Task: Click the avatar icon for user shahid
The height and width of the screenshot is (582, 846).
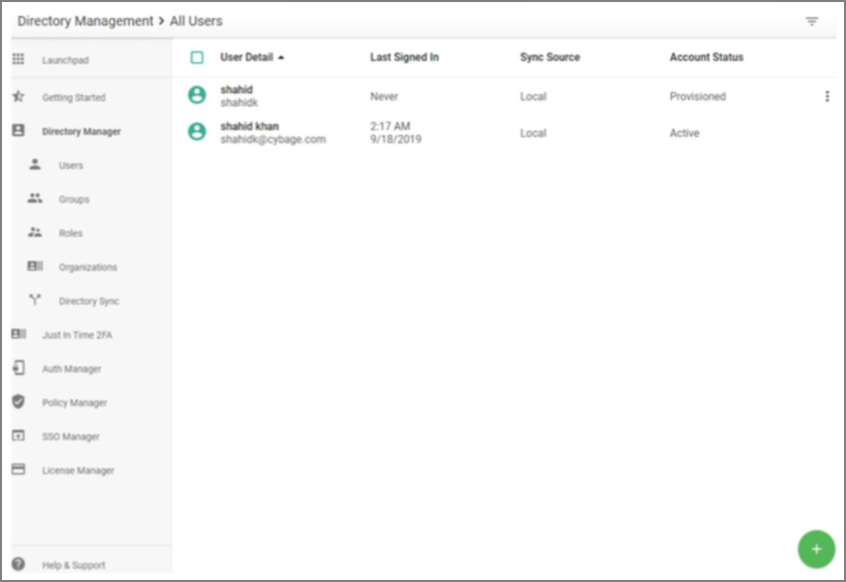Action: tap(197, 95)
